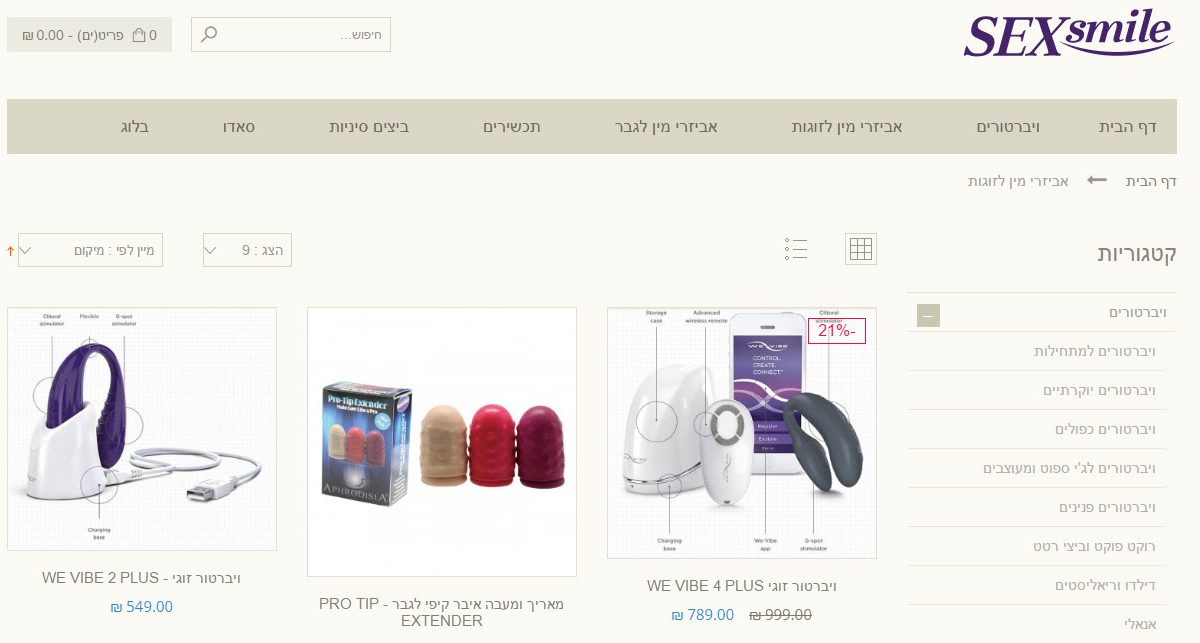
Task: Click the SEXsmile logo
Action: [x=1068, y=34]
